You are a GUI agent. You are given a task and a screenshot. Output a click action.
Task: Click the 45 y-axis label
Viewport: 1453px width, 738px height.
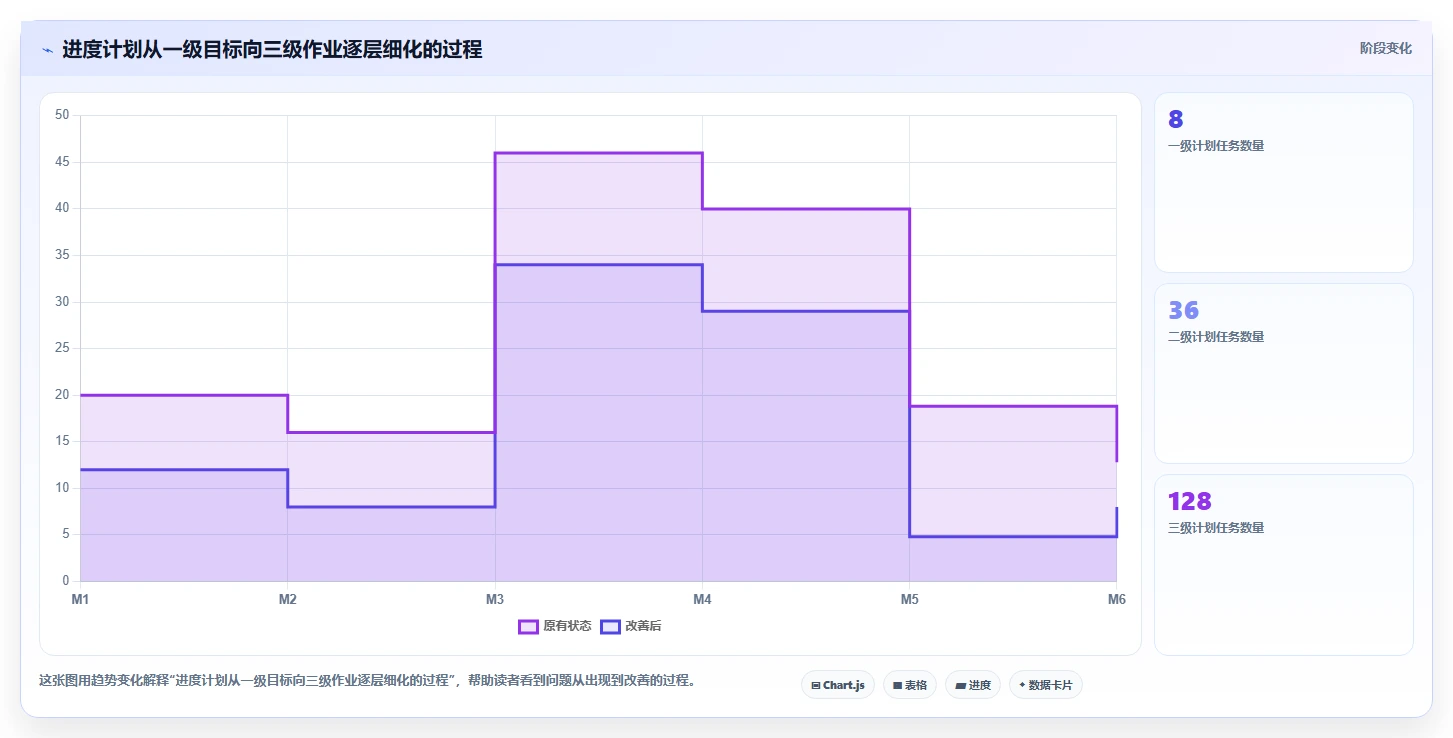point(62,162)
